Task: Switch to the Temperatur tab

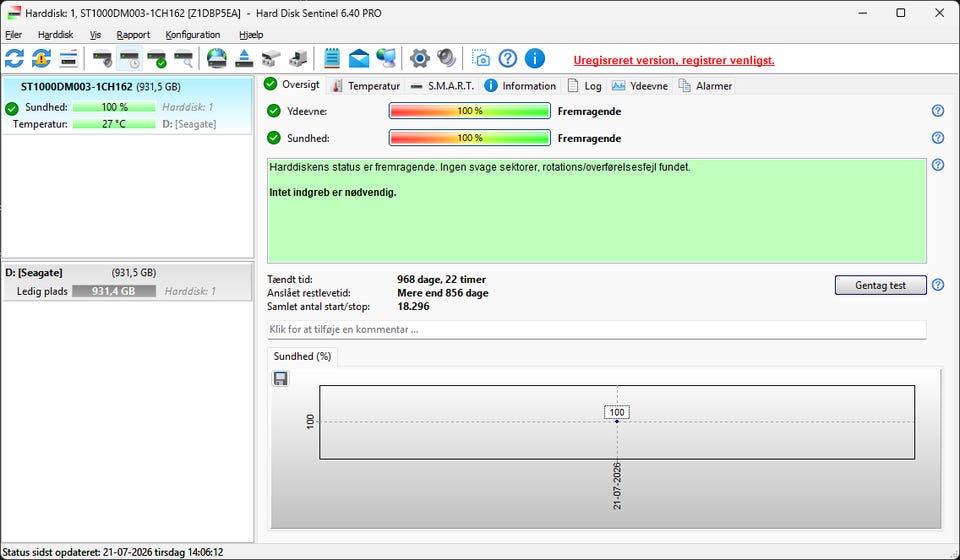Action: point(366,86)
